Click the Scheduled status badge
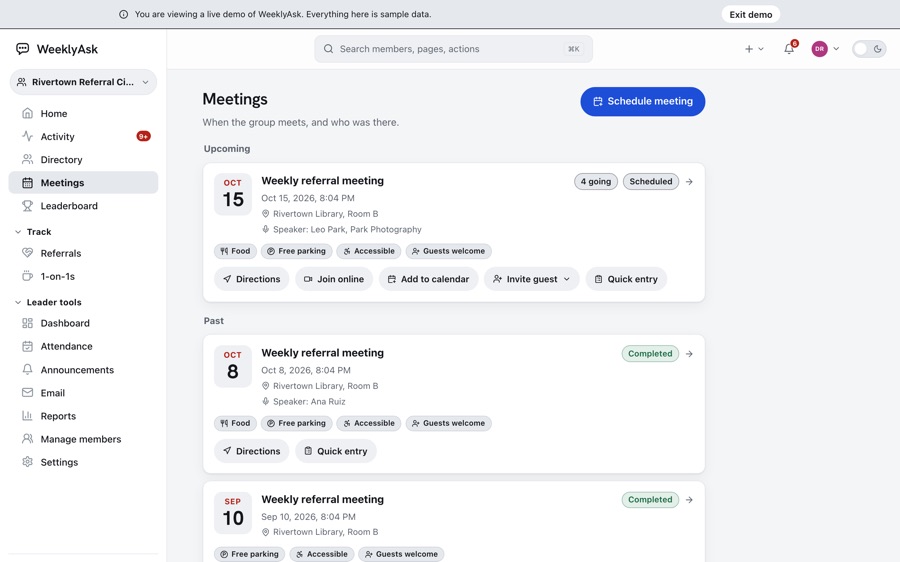900x562 pixels. tap(650, 181)
